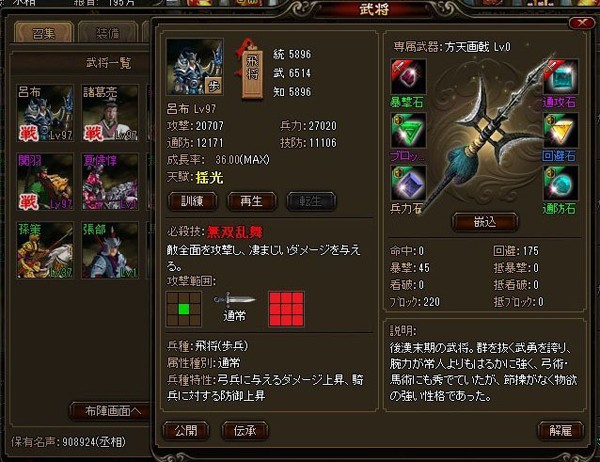This screenshot has width=600, height=462.
Task: Click the green ブロック stone icon
Action: (x=408, y=131)
